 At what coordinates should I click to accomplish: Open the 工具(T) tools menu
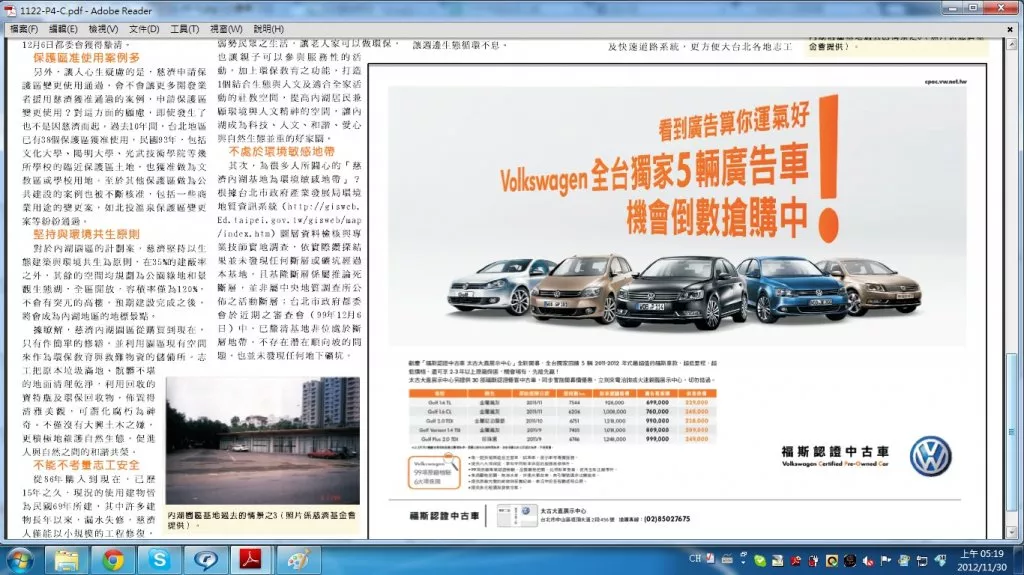pyautogui.click(x=184, y=29)
